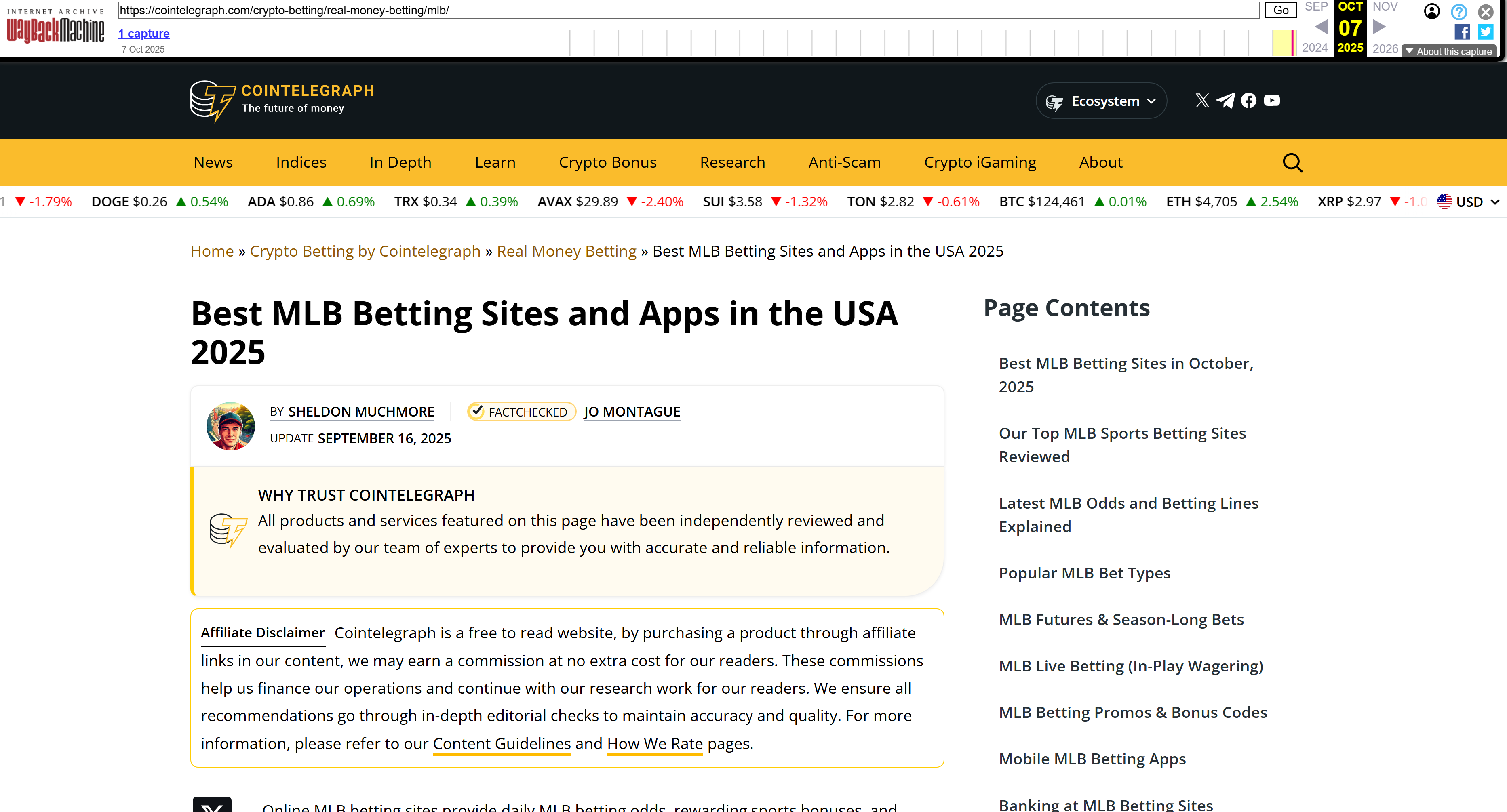Jump to Latest MLB Odds and Betting Lines

1128,514
